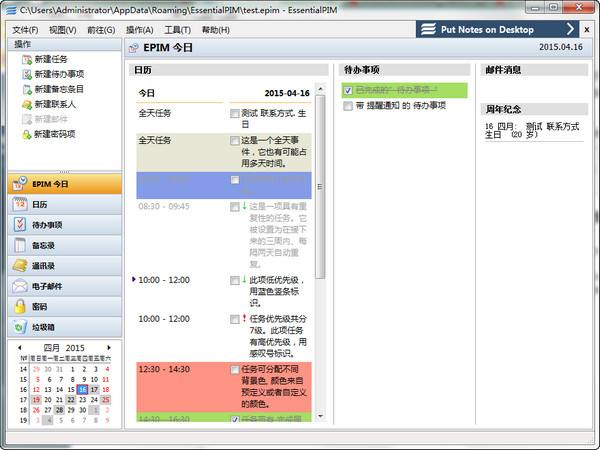Screen dimensions: 600x450
Task: Open the 日历 calendar module icon
Action: point(20,204)
